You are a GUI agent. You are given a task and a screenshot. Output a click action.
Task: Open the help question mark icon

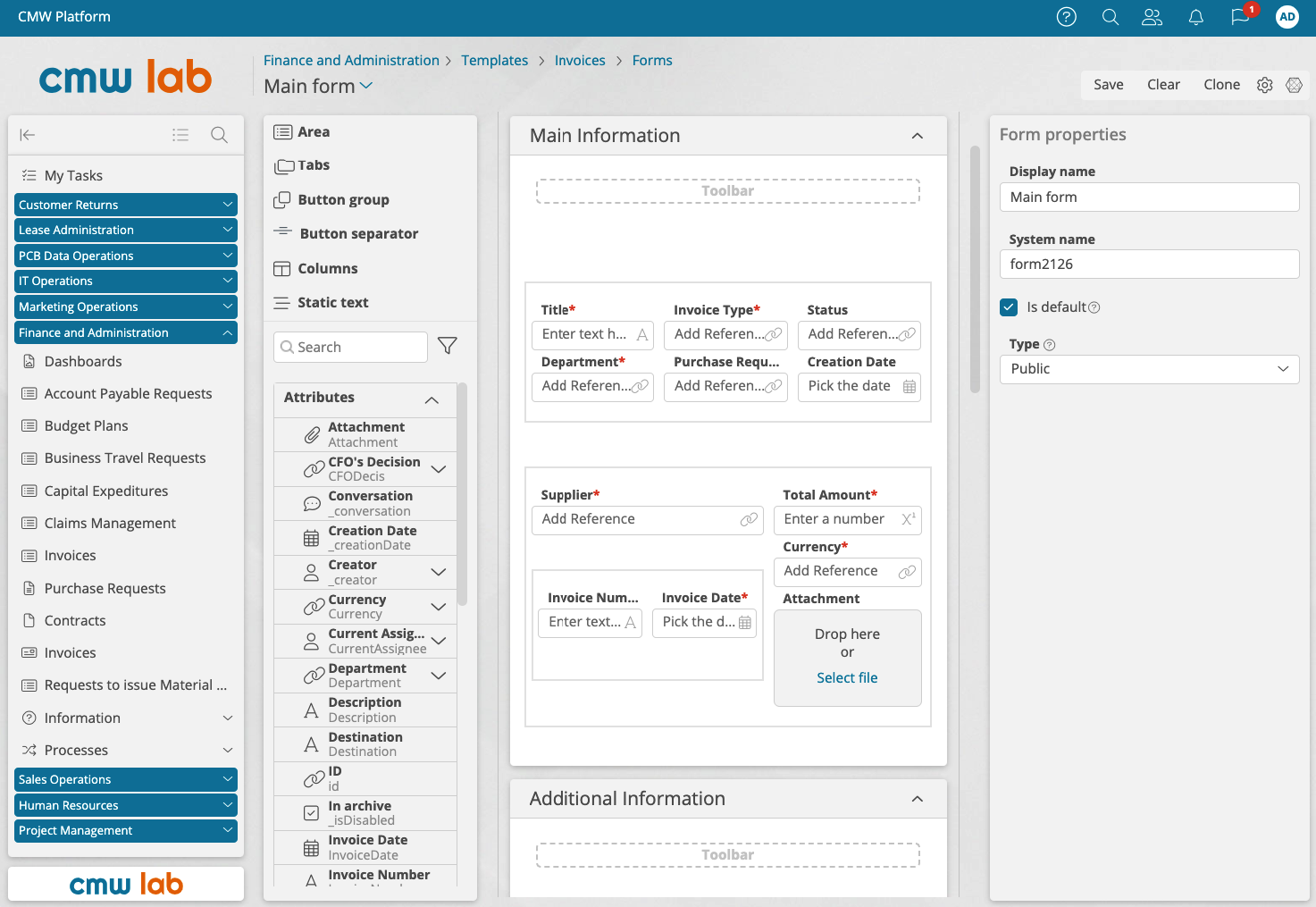(1066, 17)
